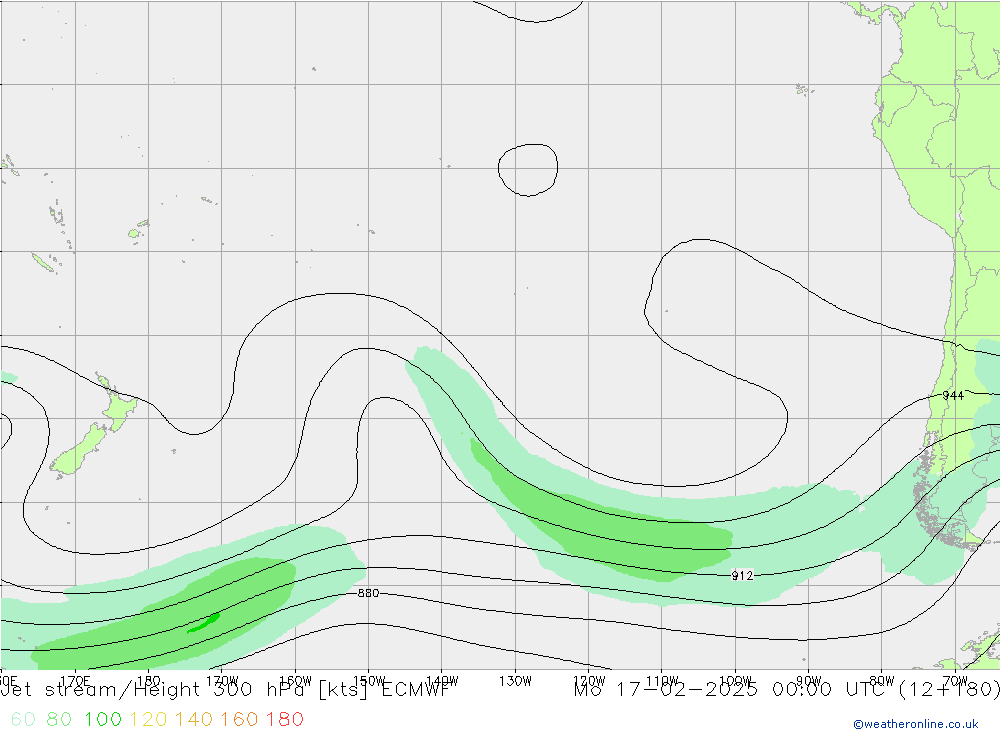Click the 70W longitude label
This screenshot has width=1000, height=733.
[955, 681]
